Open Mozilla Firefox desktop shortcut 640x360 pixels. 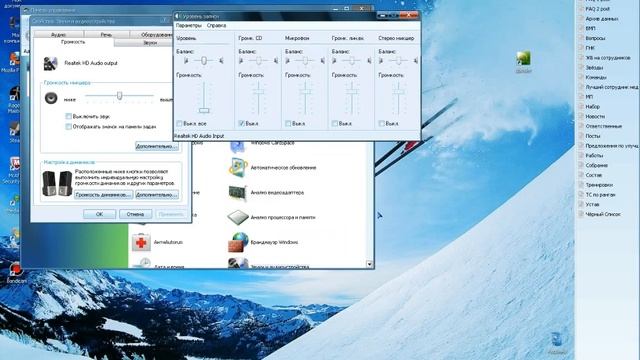[x=14, y=59]
